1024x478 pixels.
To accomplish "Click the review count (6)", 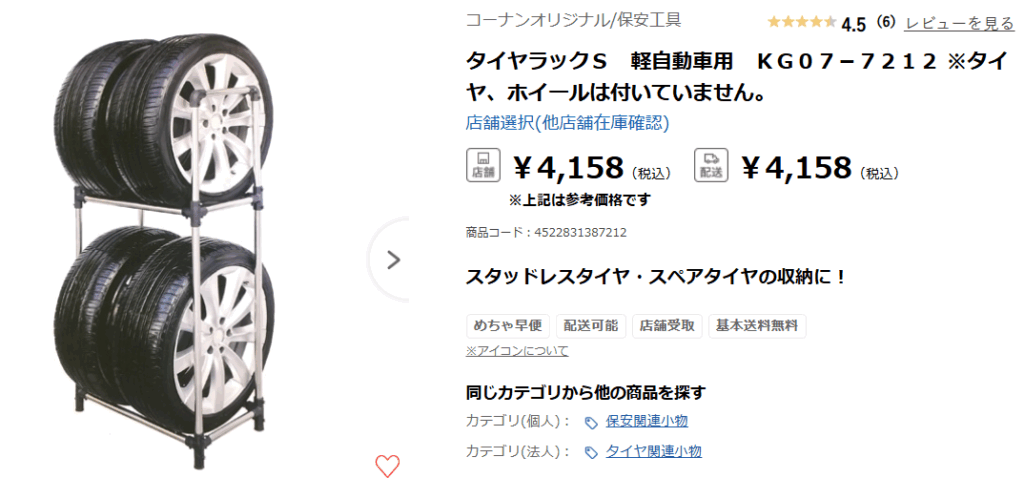I will tap(885, 22).
